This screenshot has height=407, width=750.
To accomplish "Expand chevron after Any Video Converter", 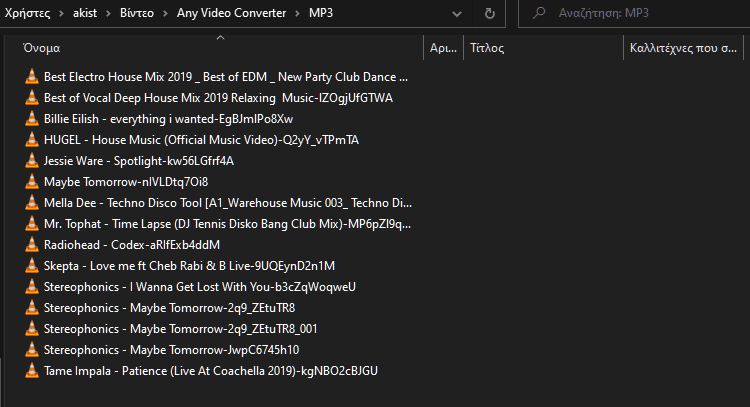I will pyautogui.click(x=298, y=13).
